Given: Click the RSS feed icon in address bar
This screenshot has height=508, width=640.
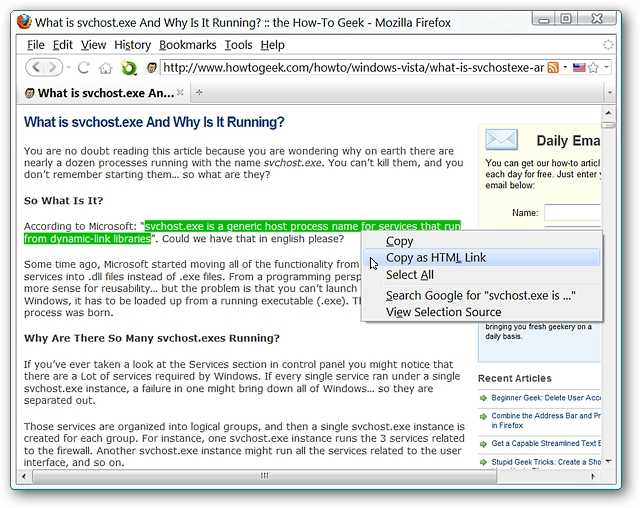Looking at the screenshot, I should point(553,67).
